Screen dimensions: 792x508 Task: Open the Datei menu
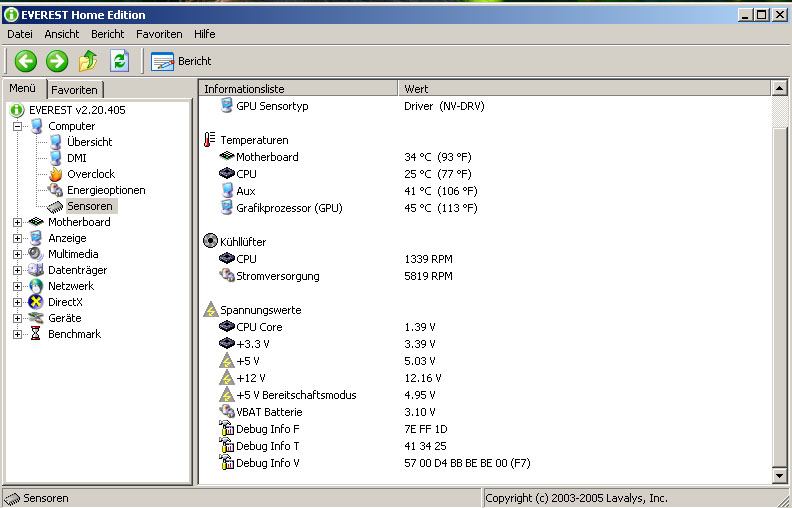click(x=20, y=34)
